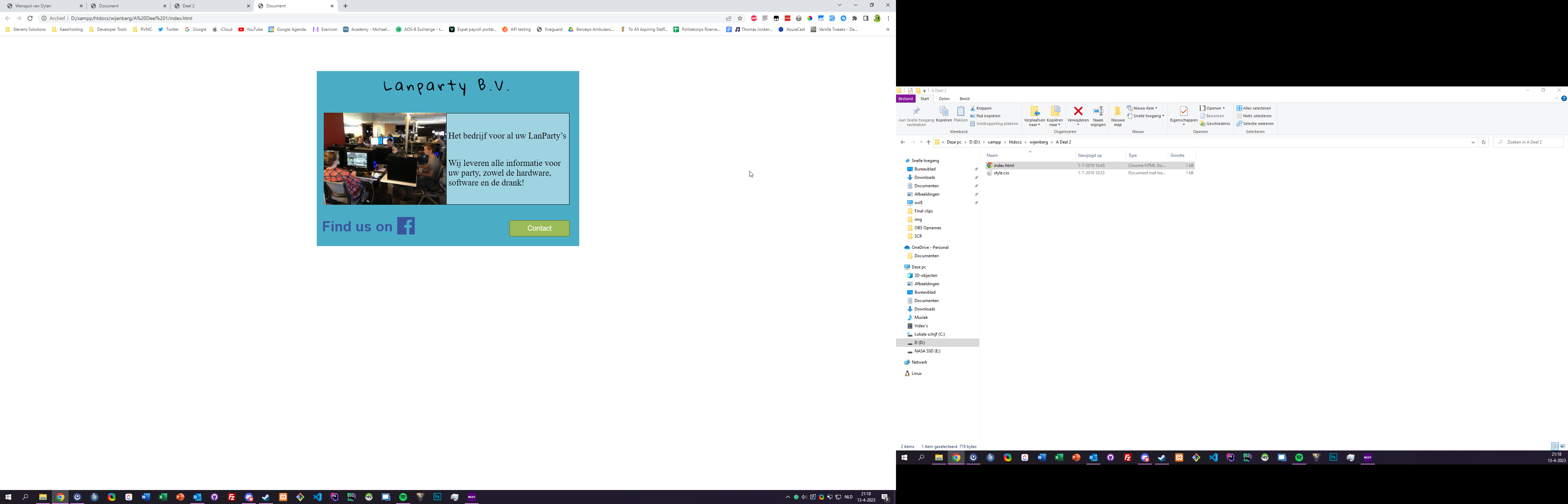
Task: Click Alles selecteren in ribbon
Action: point(1253,108)
